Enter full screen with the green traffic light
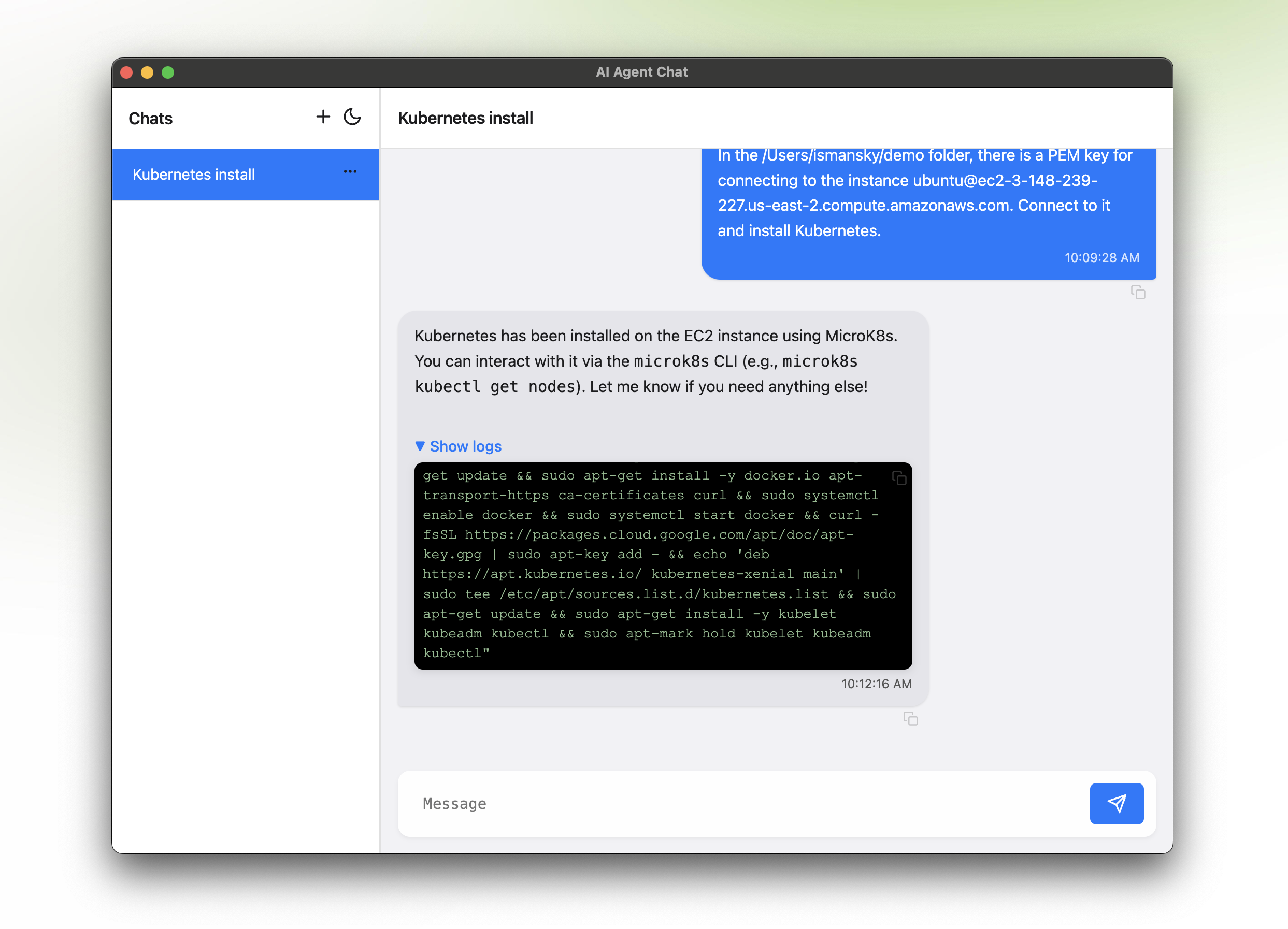The height and width of the screenshot is (929, 1288). (168, 72)
